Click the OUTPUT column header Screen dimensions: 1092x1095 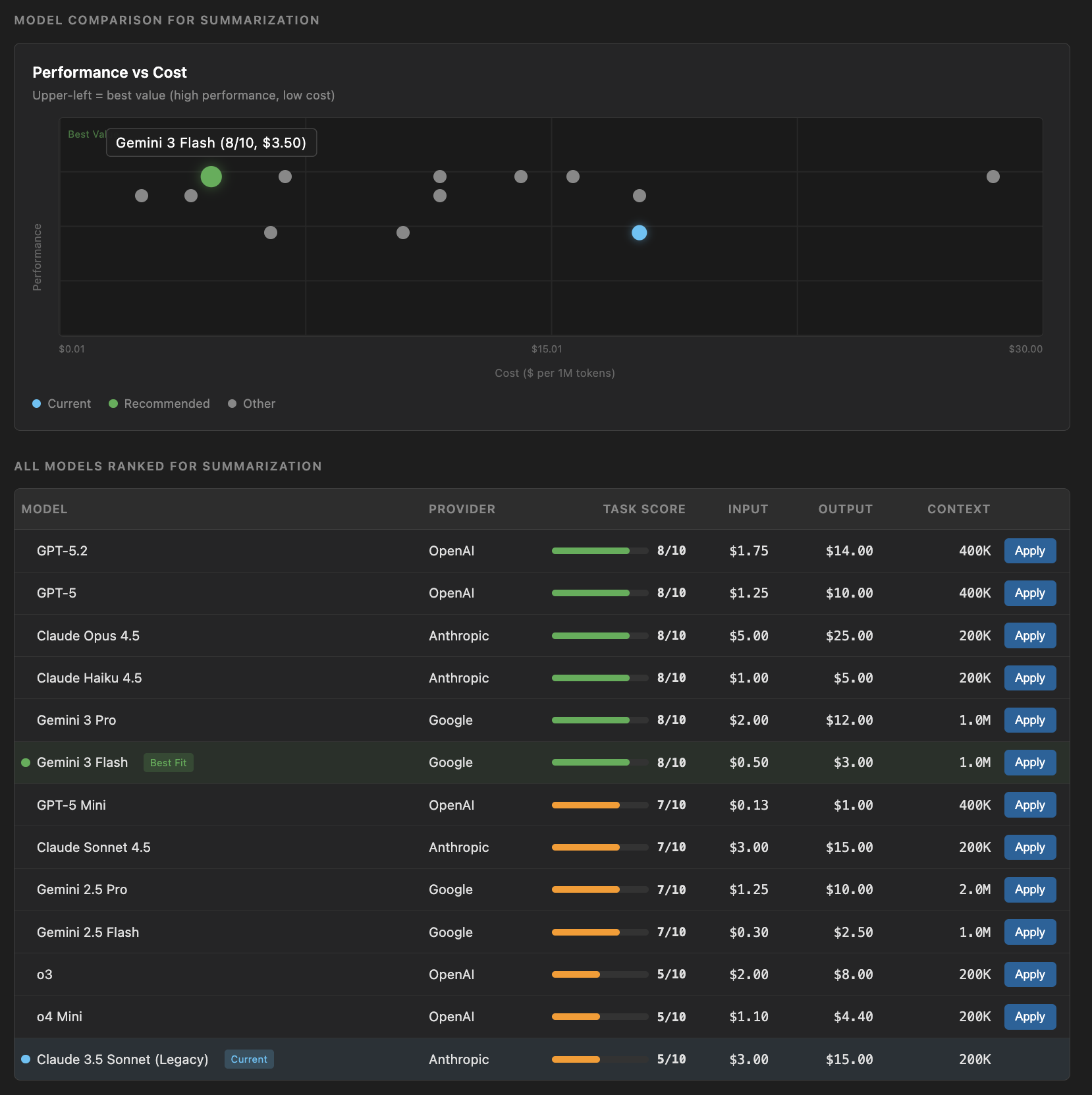(x=845, y=509)
